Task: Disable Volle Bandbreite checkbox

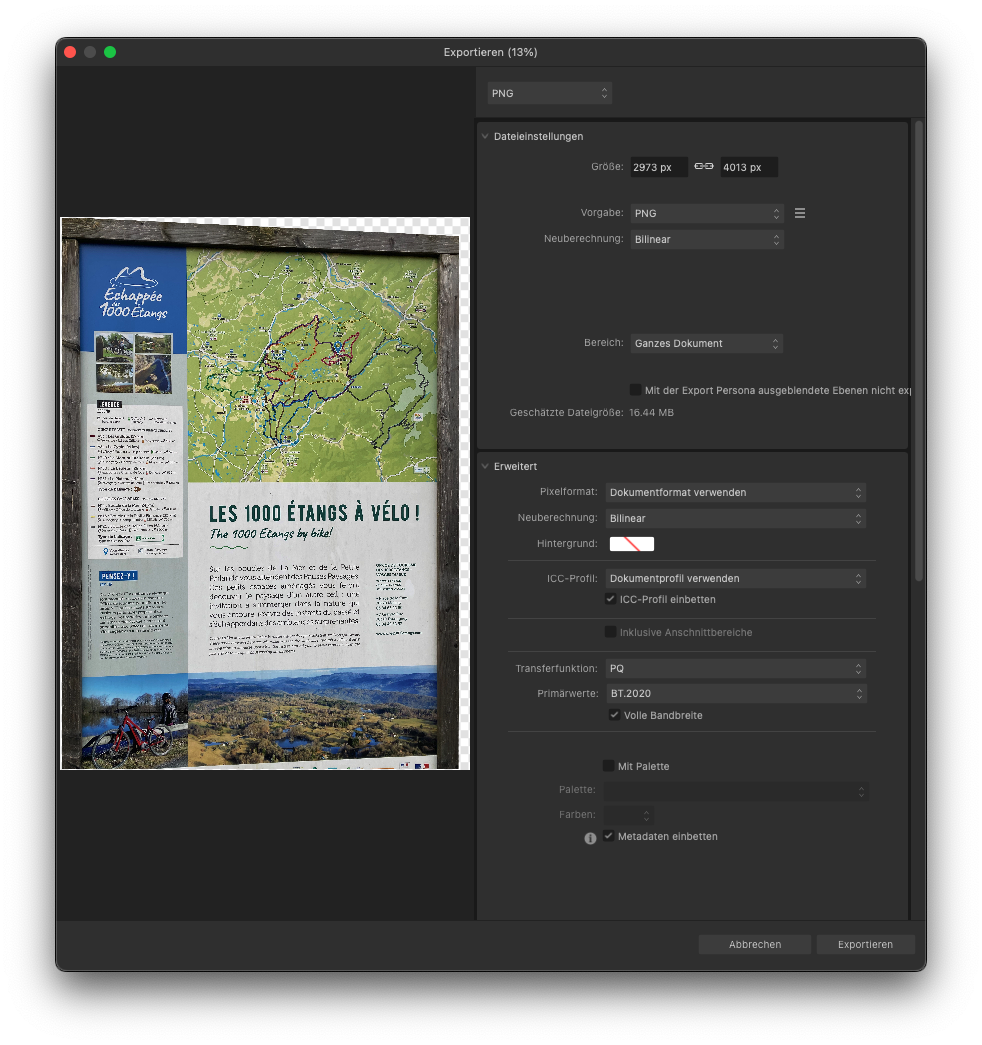Action: click(615, 715)
